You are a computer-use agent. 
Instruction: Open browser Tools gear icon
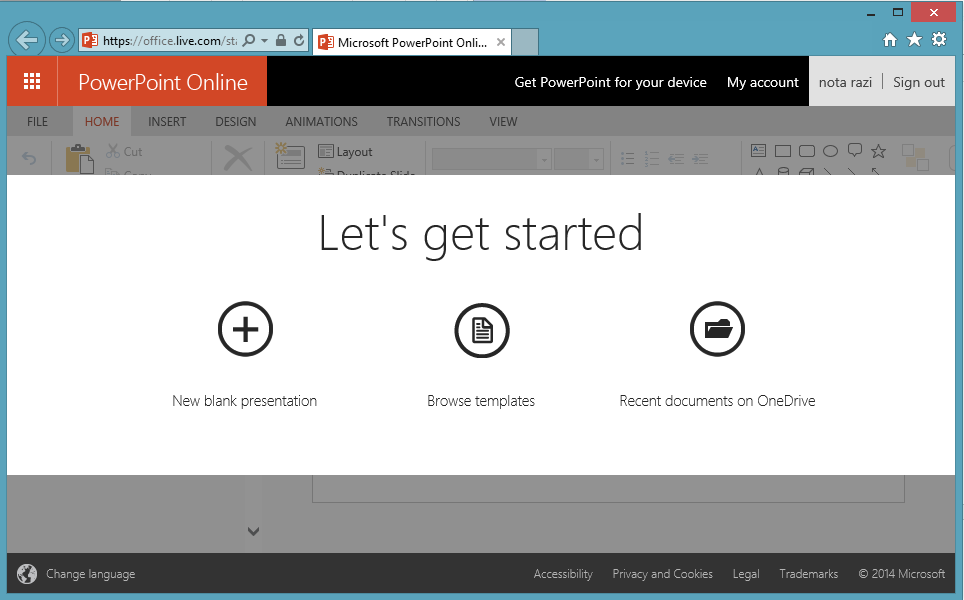939,40
